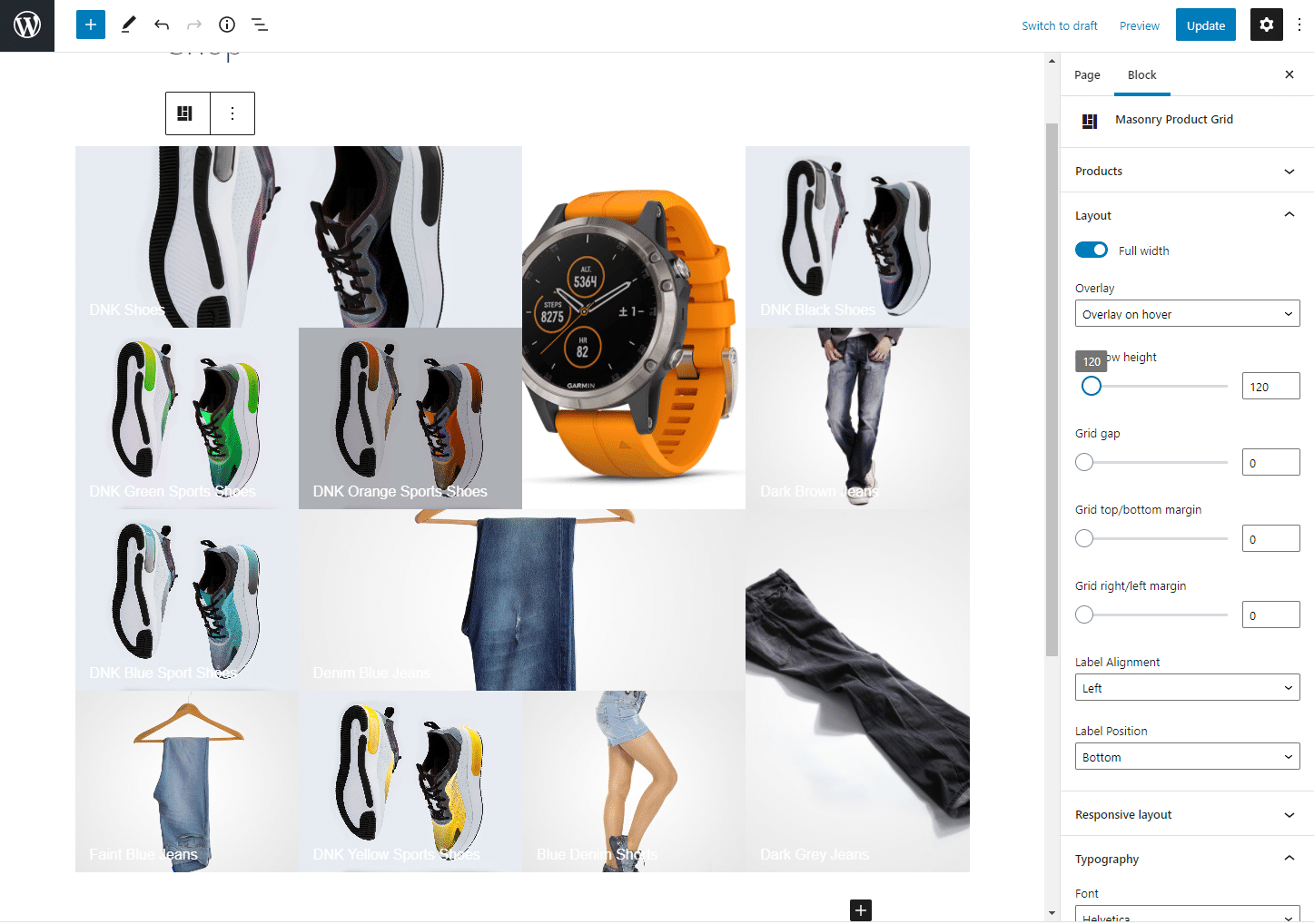Click the Undo arrow
Image resolution: width=1314 pixels, height=924 pixels.
coord(162,25)
